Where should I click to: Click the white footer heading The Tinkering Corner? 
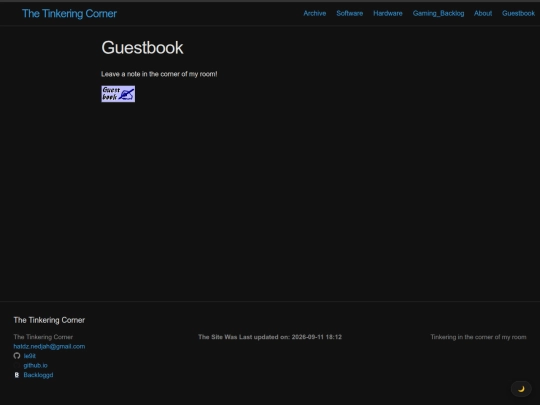(49, 320)
